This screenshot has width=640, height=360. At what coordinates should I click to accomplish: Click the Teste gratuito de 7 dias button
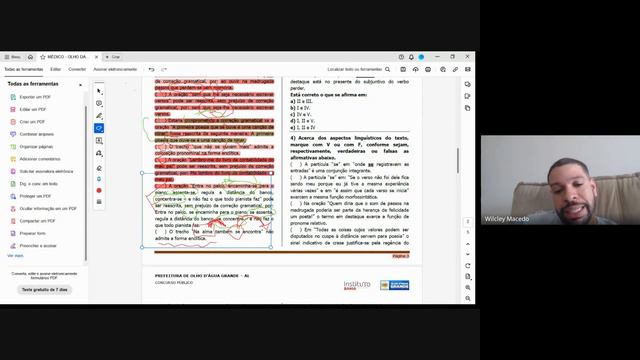tap(44, 289)
